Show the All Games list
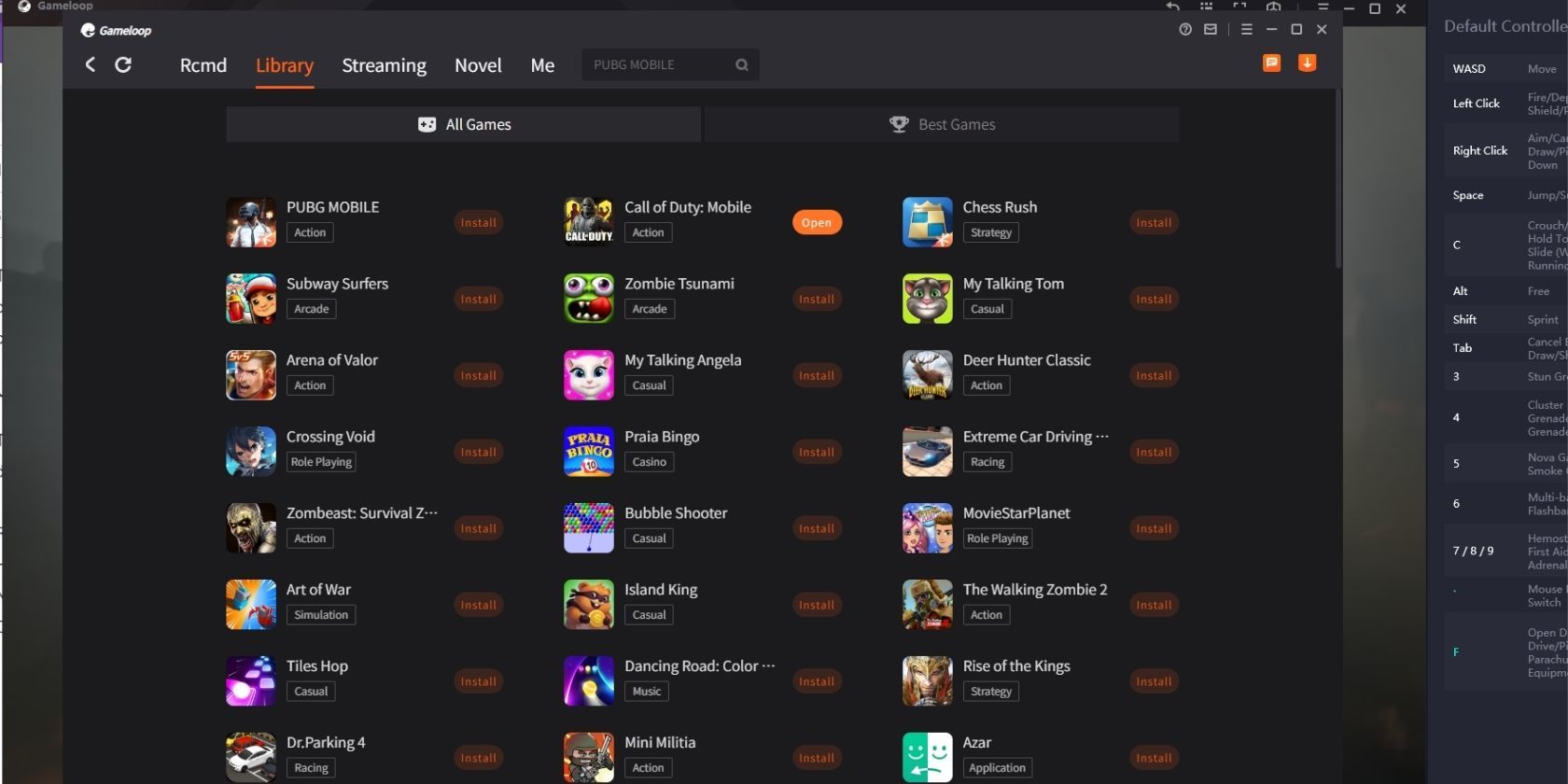The width and height of the screenshot is (1568, 784). [464, 124]
